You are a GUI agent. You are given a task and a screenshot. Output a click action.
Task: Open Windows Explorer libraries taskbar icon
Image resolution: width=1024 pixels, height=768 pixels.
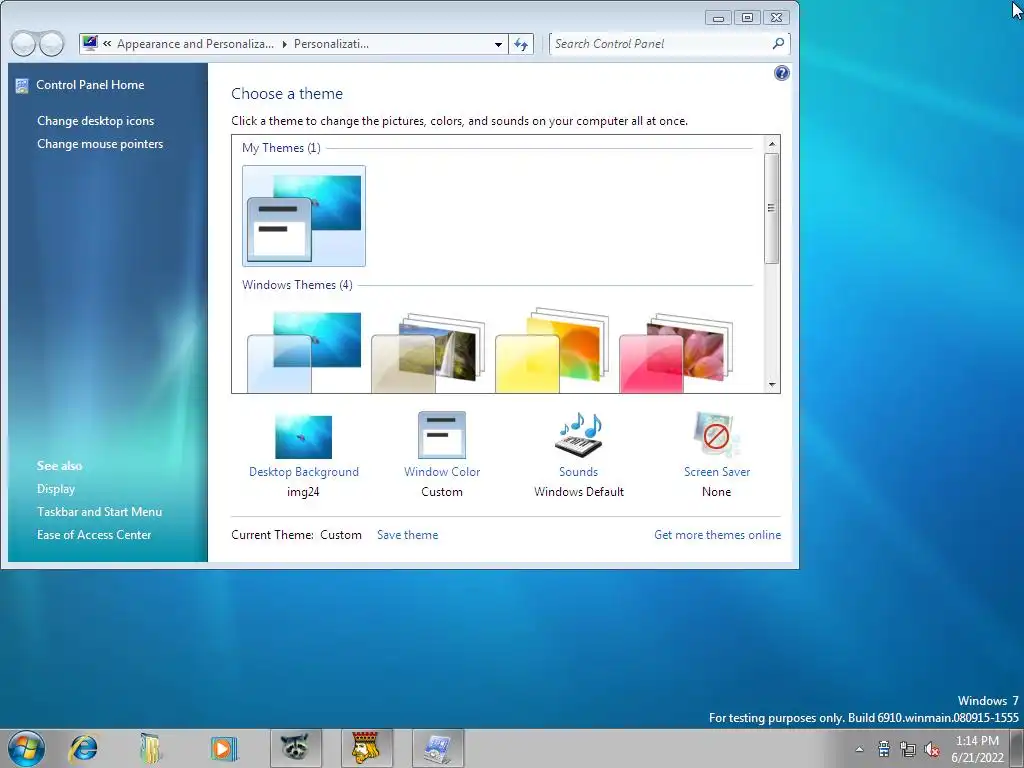[150, 748]
